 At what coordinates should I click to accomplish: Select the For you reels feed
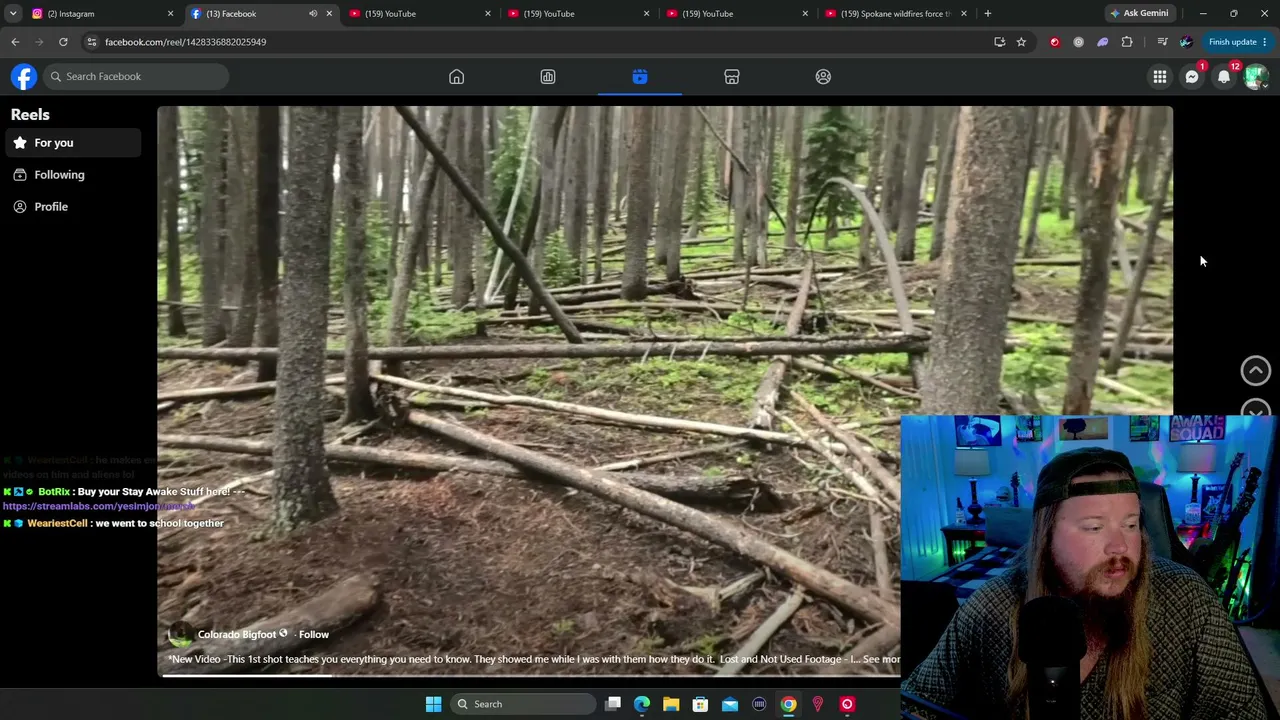(72, 143)
